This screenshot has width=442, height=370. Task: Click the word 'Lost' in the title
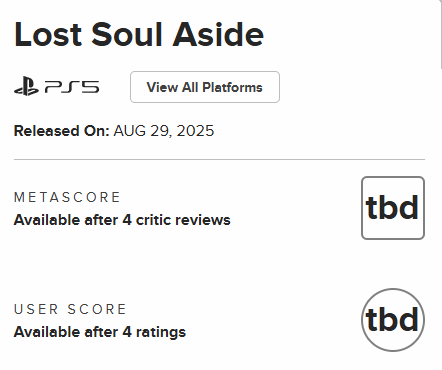tap(48, 35)
